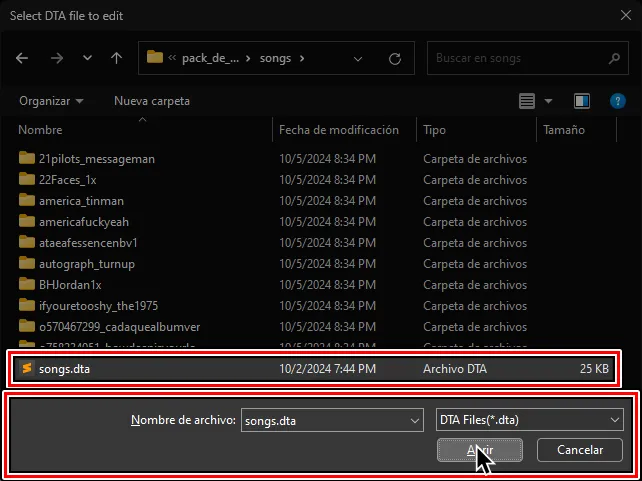642x481 pixels.
Task: Select the BHJordan1x folder
Action: coord(70,285)
